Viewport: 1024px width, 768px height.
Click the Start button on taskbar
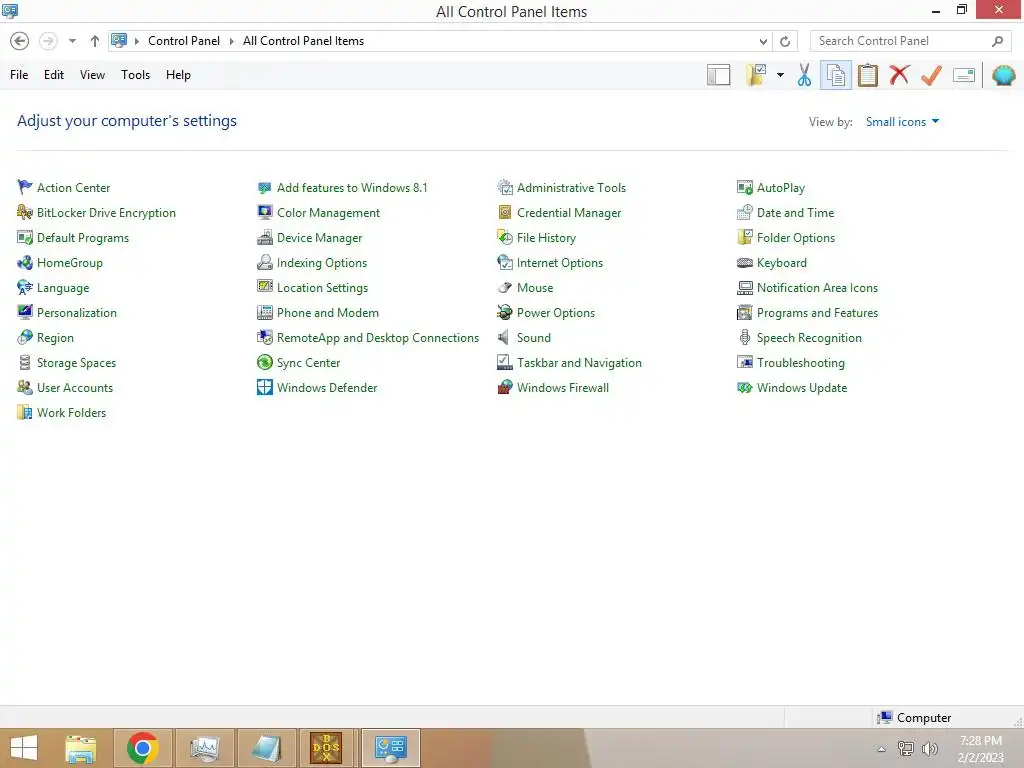(x=24, y=748)
